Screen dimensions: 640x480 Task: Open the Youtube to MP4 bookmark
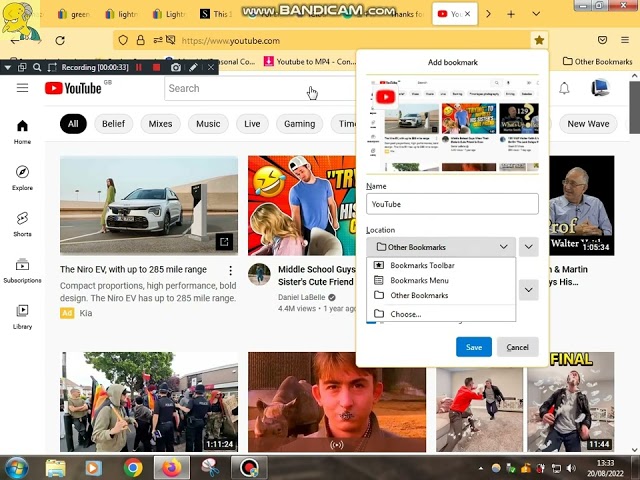coord(310,62)
